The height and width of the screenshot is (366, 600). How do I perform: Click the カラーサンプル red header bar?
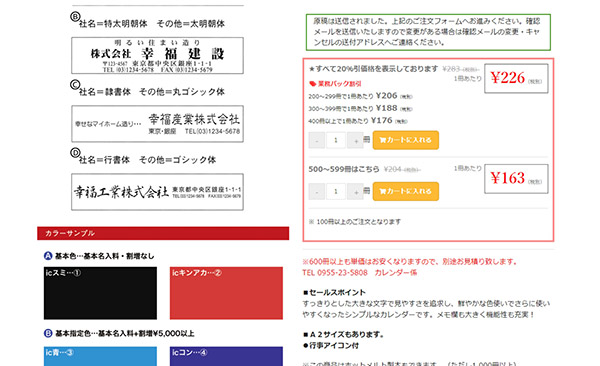(x=163, y=233)
